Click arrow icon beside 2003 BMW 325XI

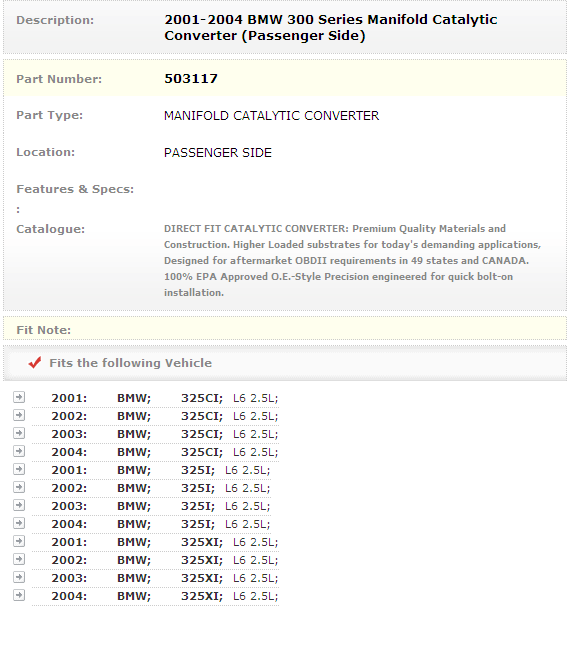(19, 577)
